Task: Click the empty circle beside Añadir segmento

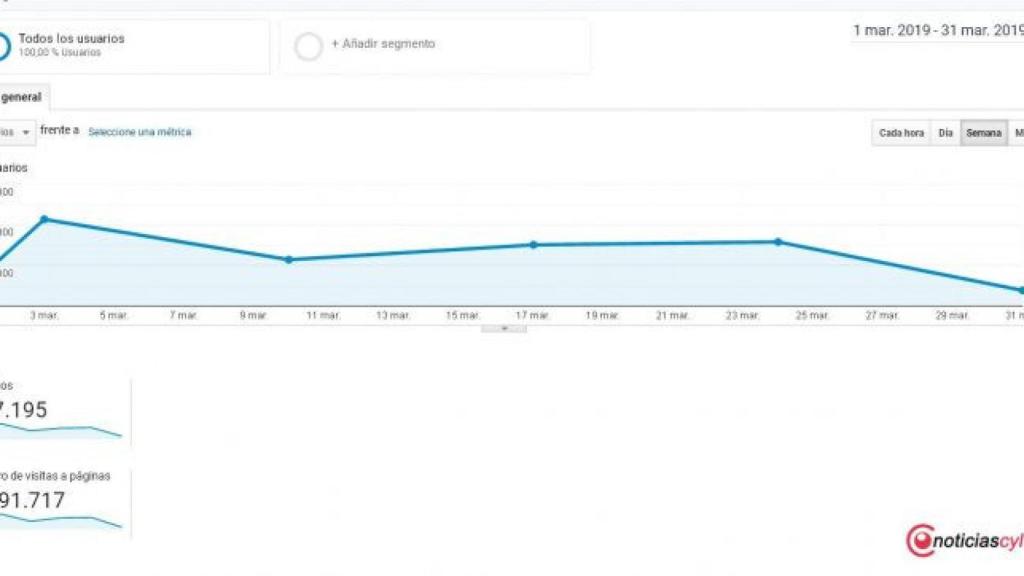Action: pos(309,46)
